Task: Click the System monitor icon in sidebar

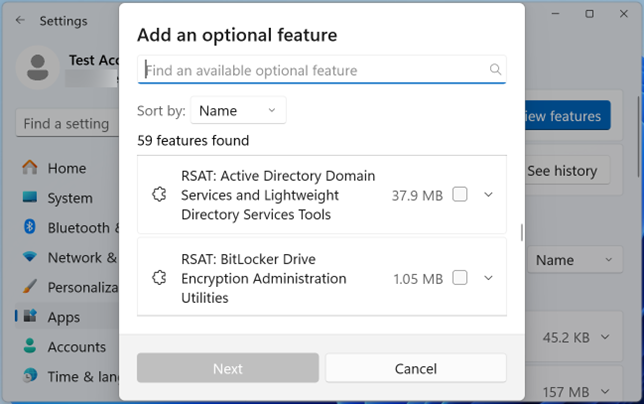Action: point(30,198)
